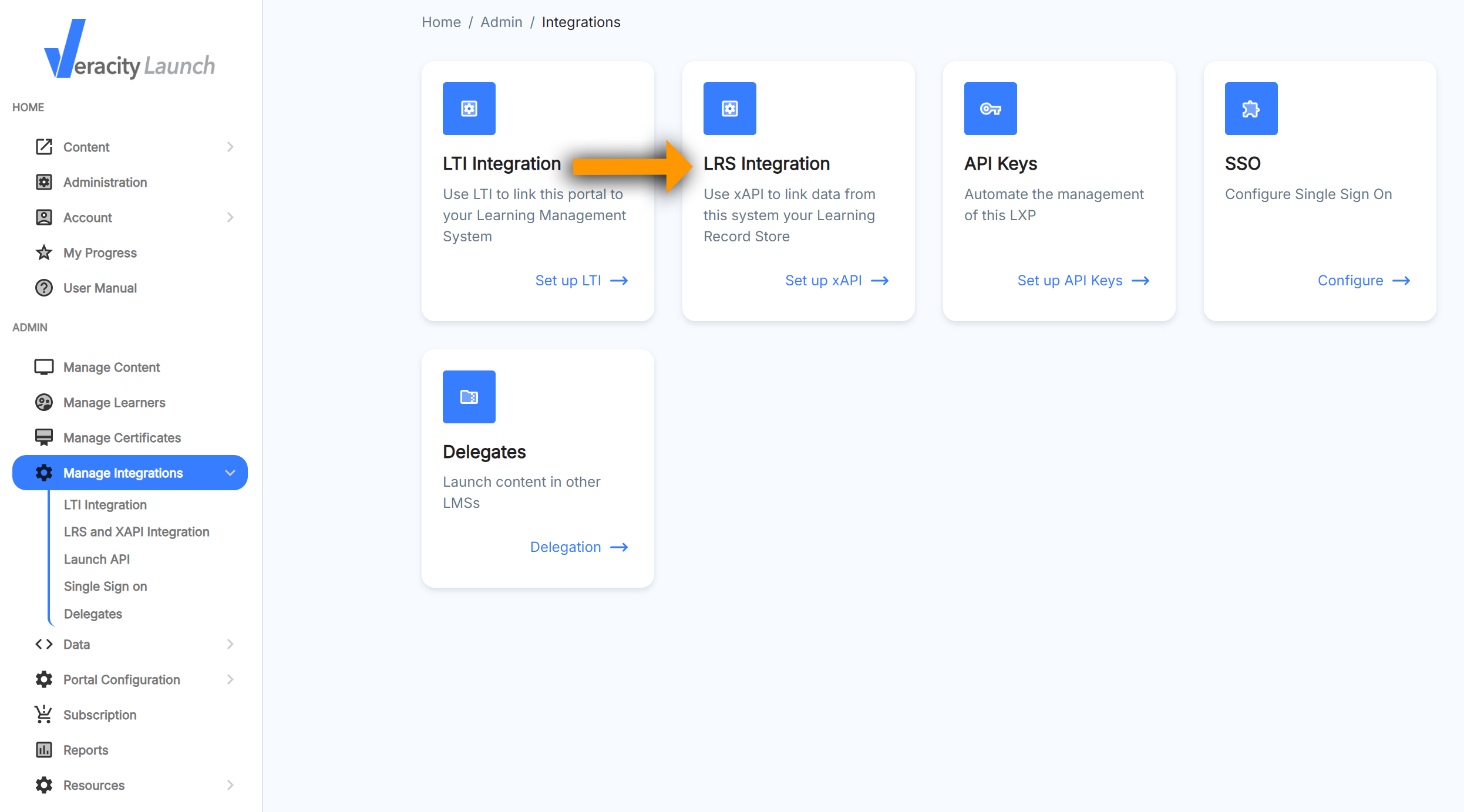
Task: Click the Subscription cart icon
Action: (x=44, y=715)
